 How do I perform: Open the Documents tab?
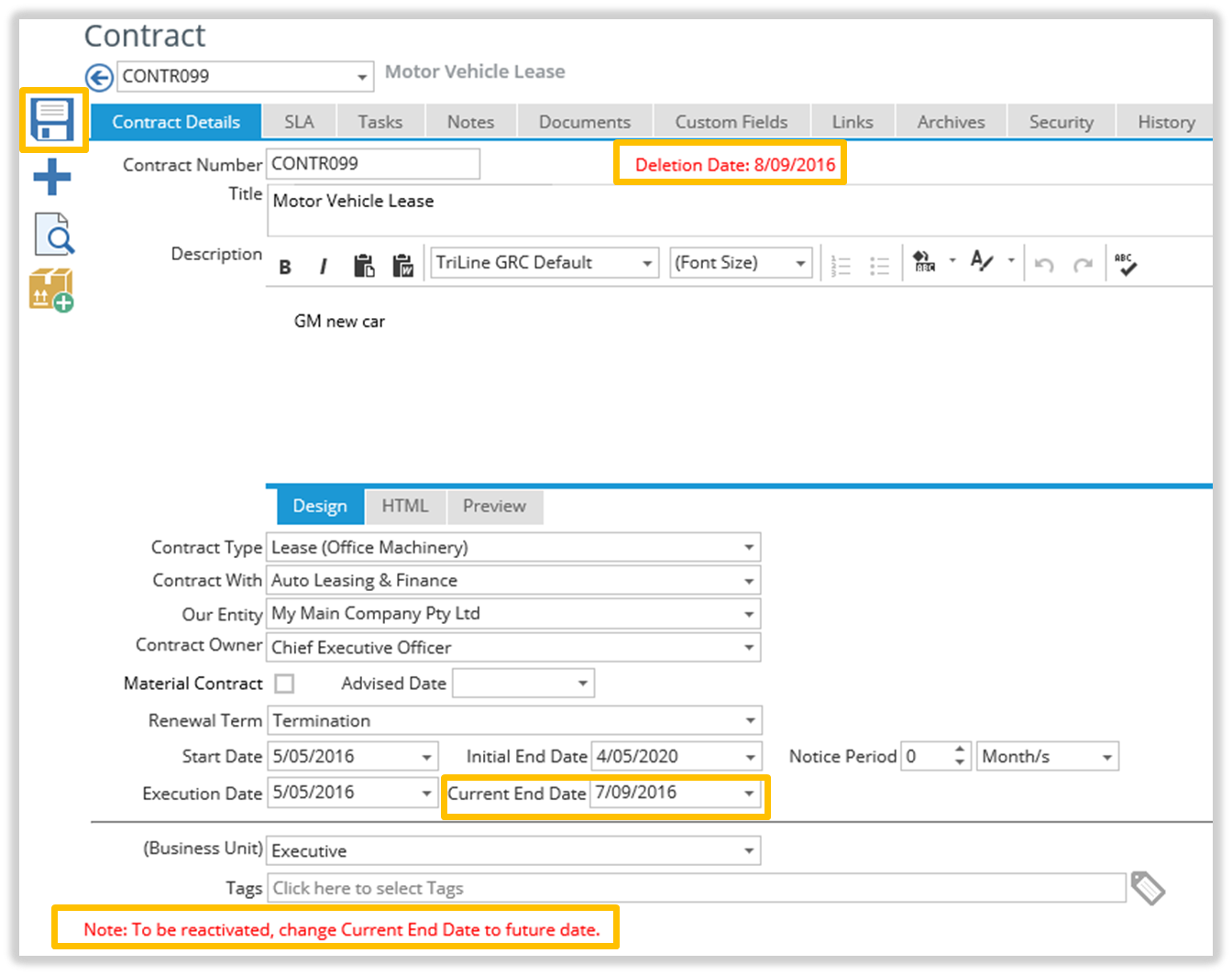point(584,122)
